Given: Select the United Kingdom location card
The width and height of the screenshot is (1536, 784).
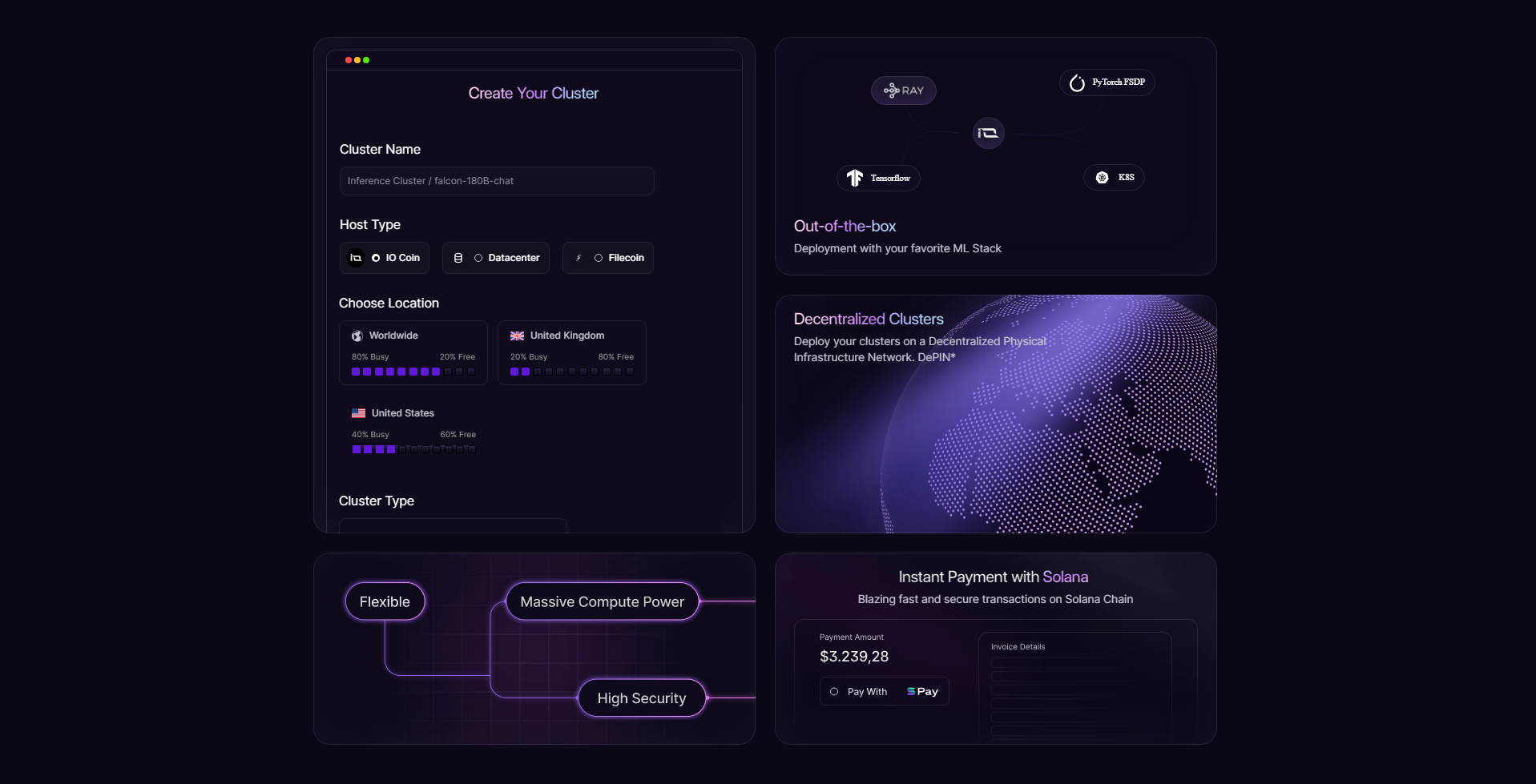Looking at the screenshot, I should (572, 352).
